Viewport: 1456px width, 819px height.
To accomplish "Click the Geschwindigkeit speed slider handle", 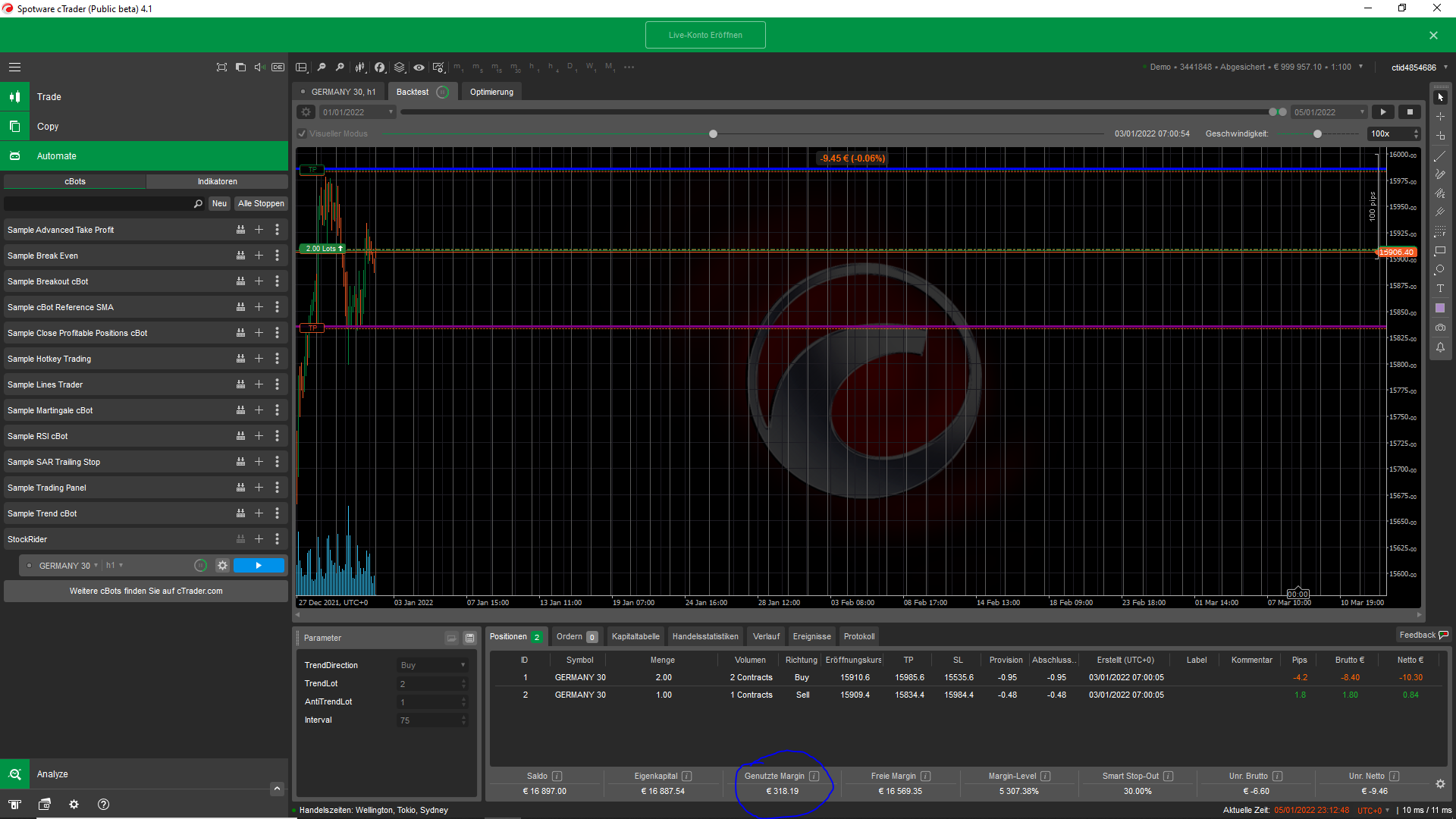I will (x=1317, y=134).
